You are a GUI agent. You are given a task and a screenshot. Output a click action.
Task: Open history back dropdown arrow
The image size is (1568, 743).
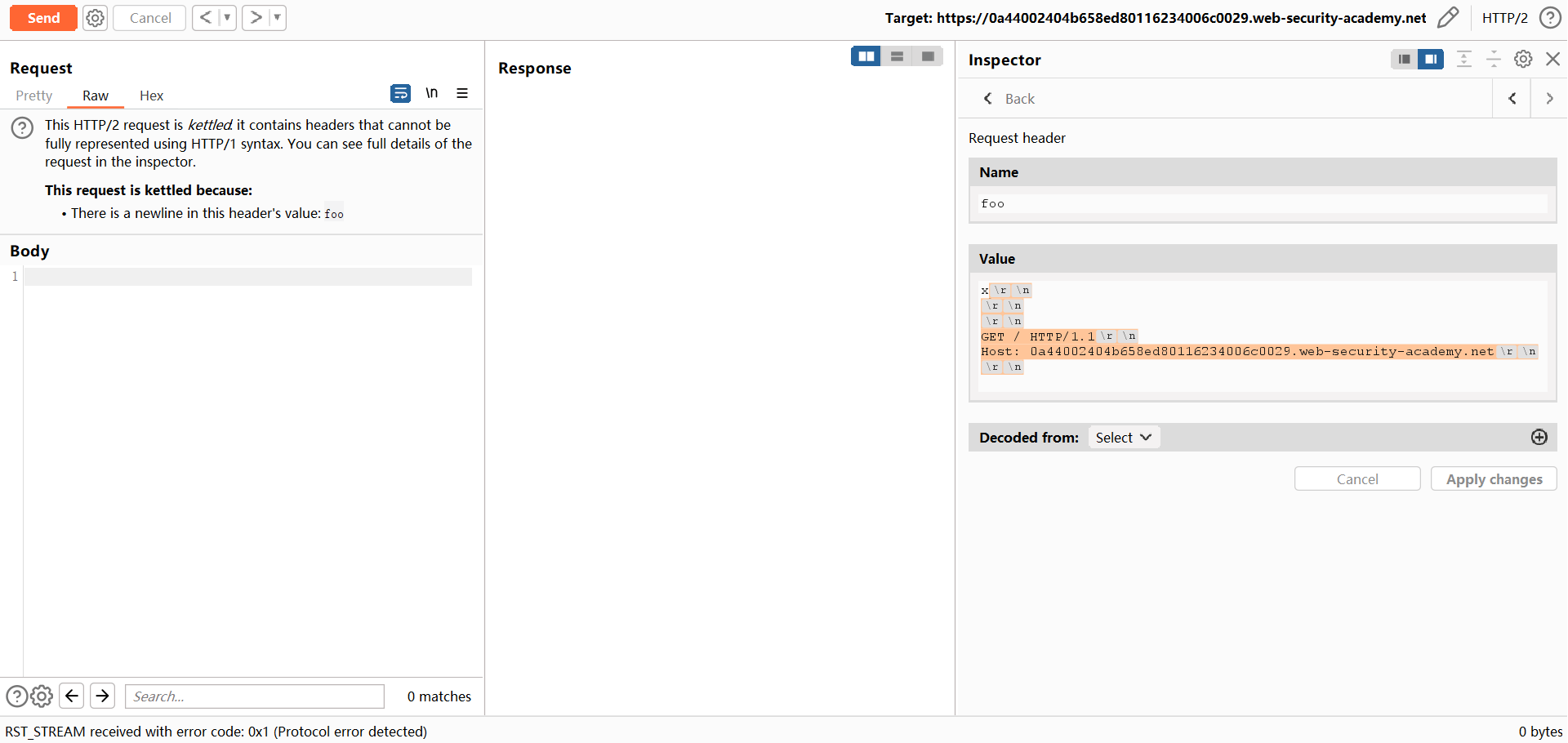click(x=227, y=18)
